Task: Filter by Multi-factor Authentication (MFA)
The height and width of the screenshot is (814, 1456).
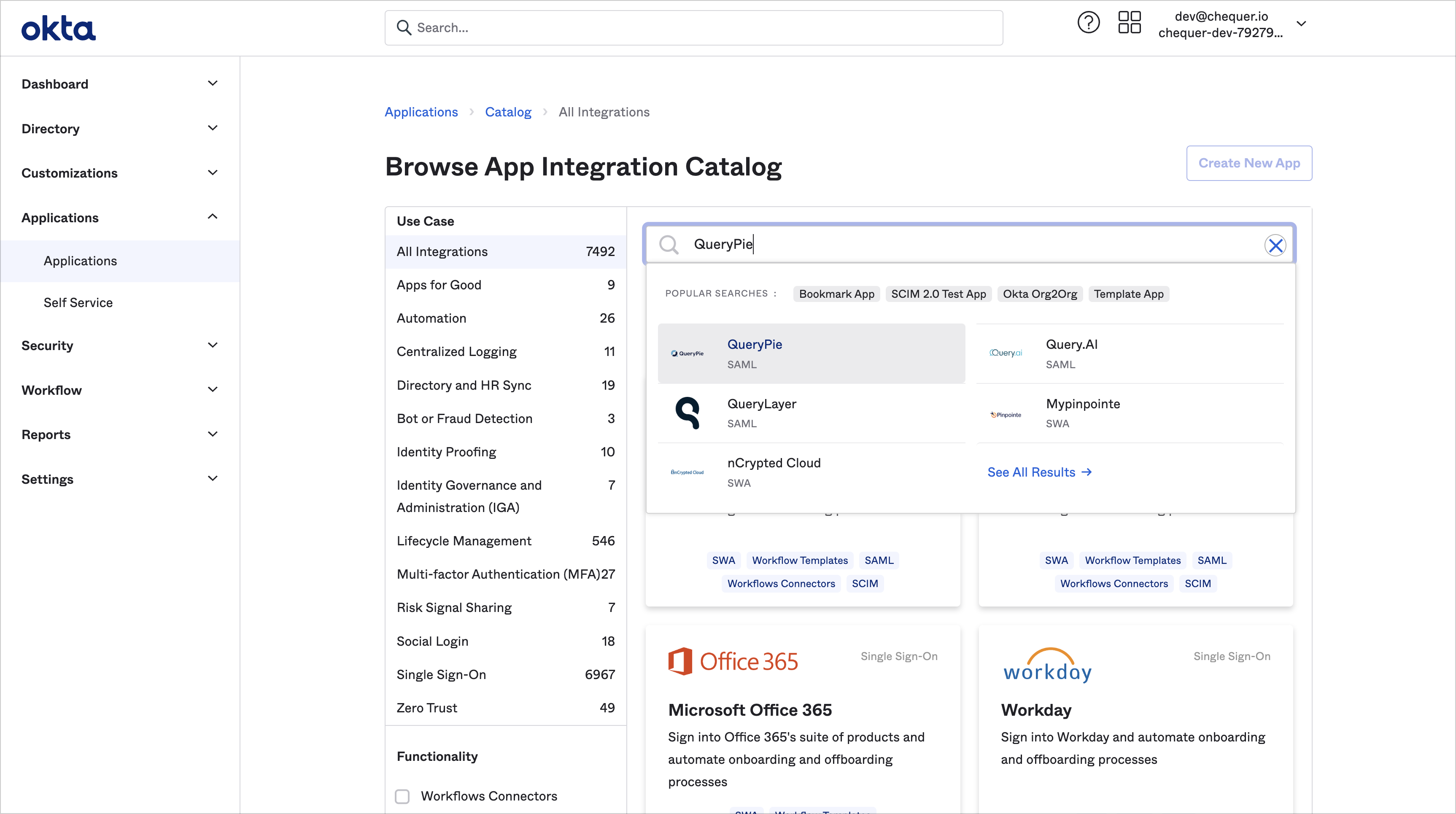Action: click(x=505, y=574)
